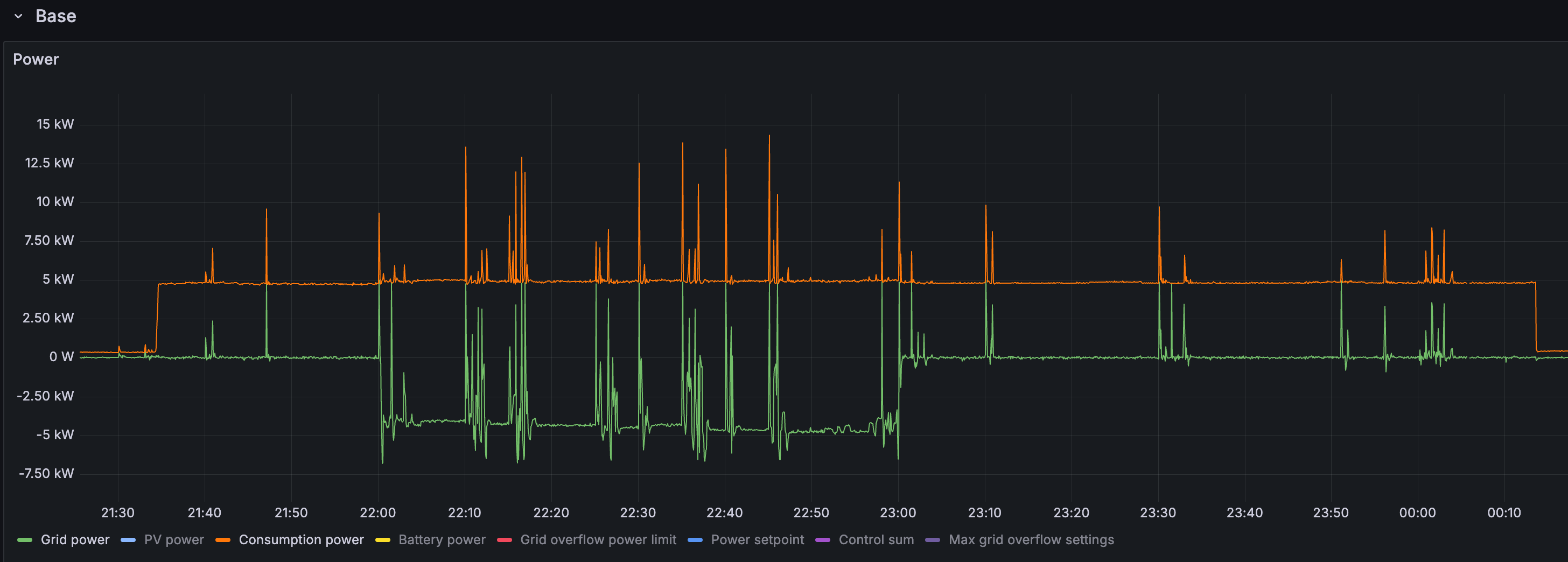Open the violet Max grid overflow swatch
The height and width of the screenshot is (562, 1568).
(x=933, y=540)
